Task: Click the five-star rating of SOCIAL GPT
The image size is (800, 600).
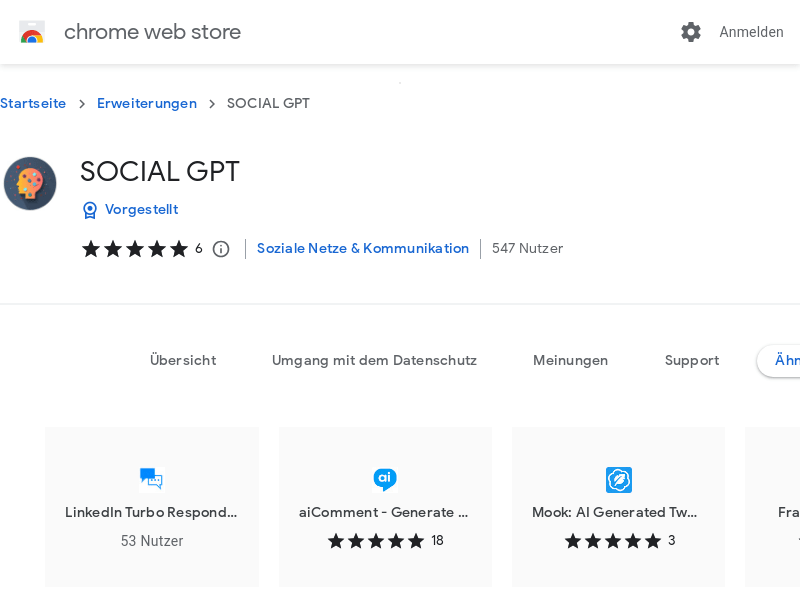Action: coord(135,249)
